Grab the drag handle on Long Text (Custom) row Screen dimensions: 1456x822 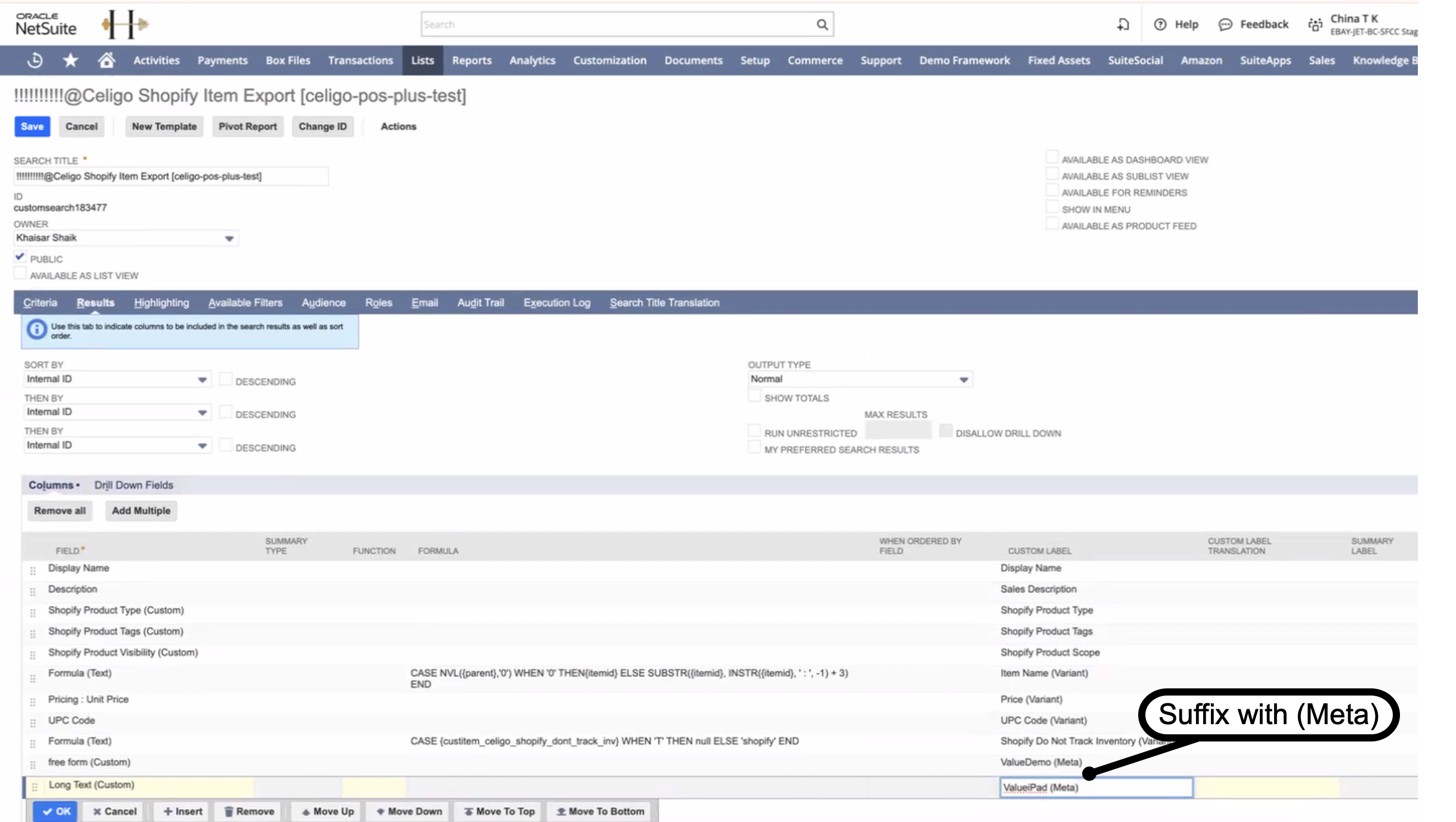click(35, 787)
